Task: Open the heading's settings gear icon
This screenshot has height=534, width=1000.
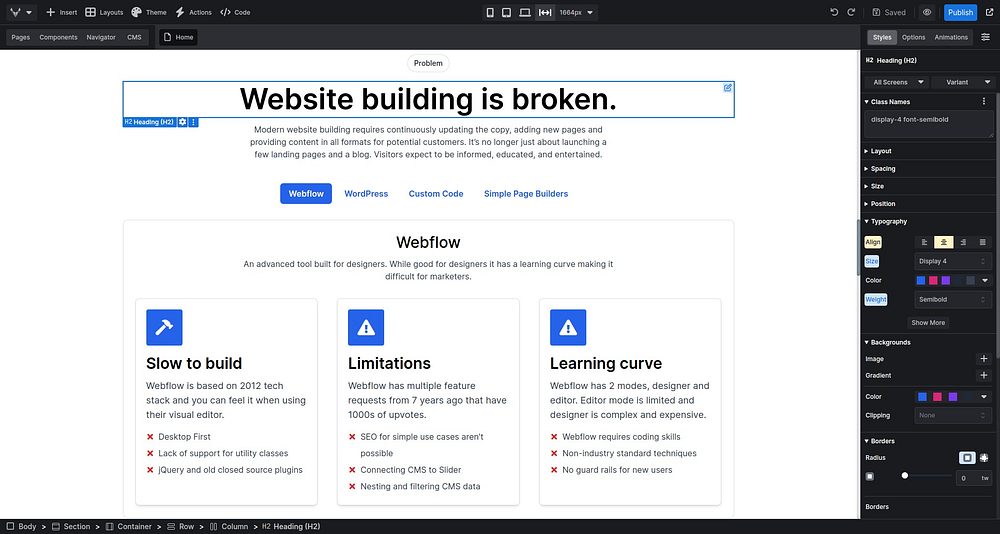Action: tap(182, 122)
